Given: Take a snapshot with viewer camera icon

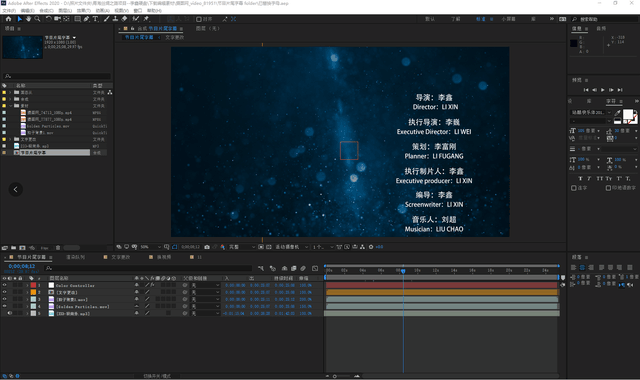Looking at the screenshot, I should (207, 247).
